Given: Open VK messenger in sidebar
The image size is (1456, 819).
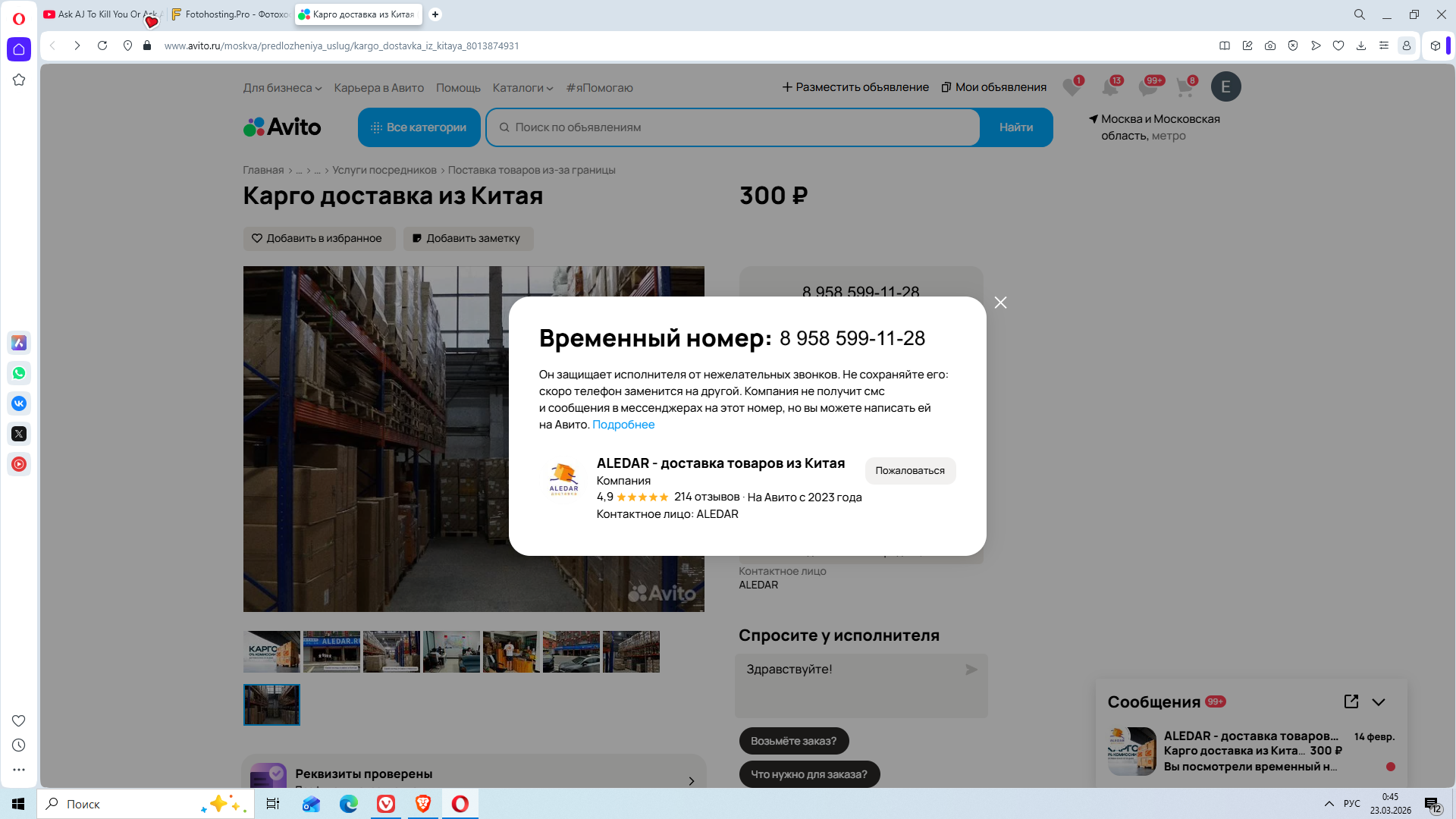Looking at the screenshot, I should (x=19, y=403).
